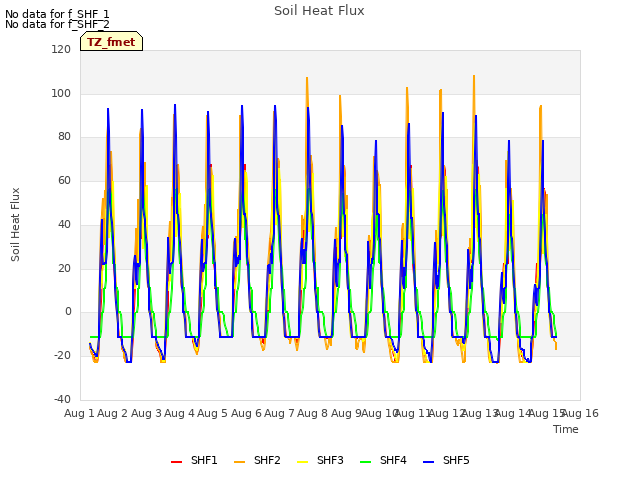Viewport: 640px width, 480px height.
Task: Click the Aug 3 x-axis tick label
Action: pyautogui.click(x=146, y=413)
